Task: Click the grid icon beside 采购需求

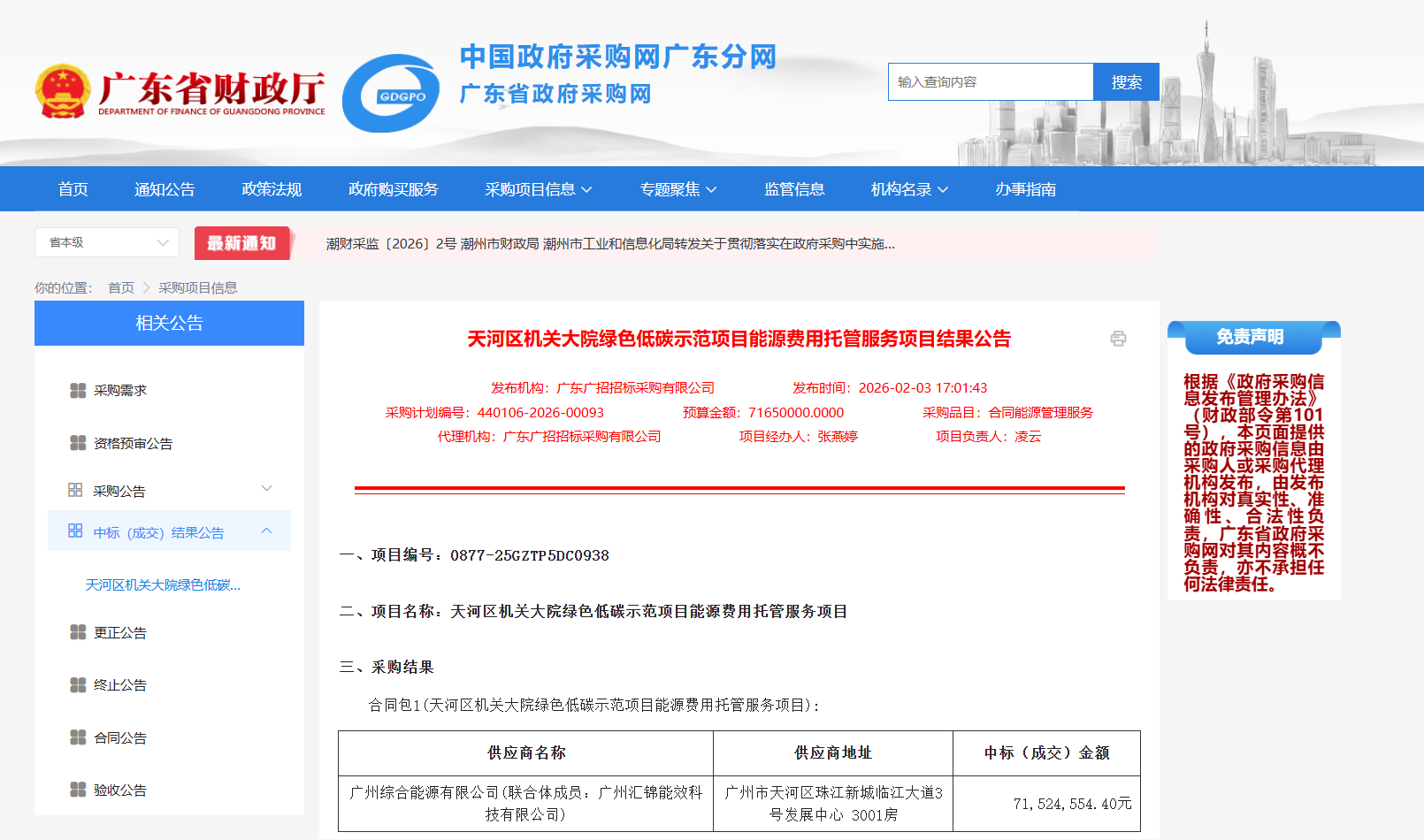Action: pos(78,391)
